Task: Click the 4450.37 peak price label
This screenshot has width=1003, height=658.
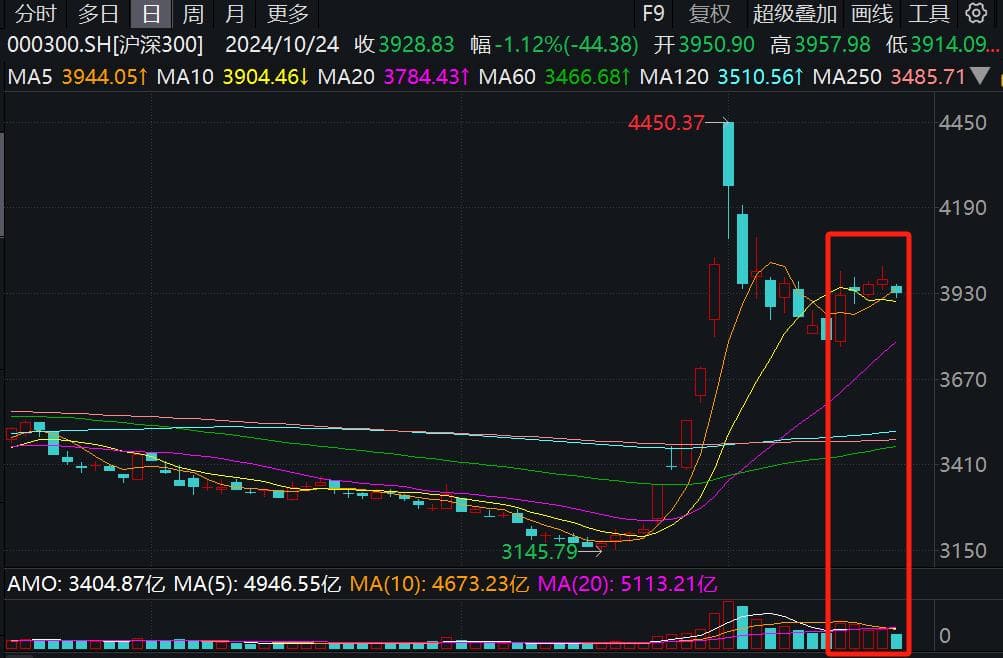Action: pos(666,122)
